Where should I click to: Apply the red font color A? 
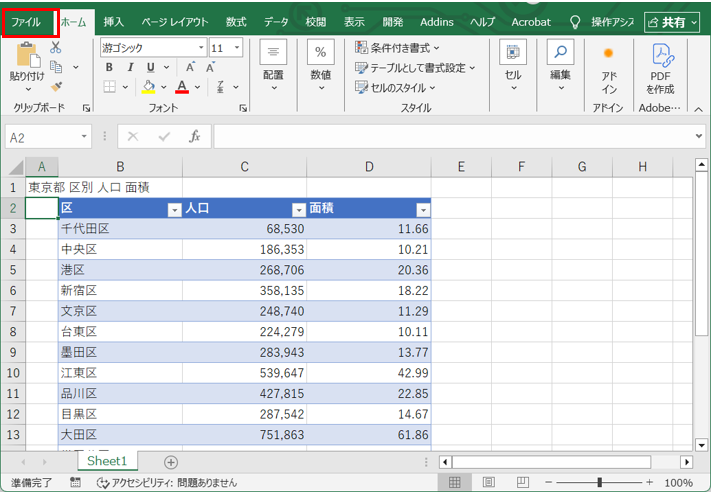tap(182, 87)
